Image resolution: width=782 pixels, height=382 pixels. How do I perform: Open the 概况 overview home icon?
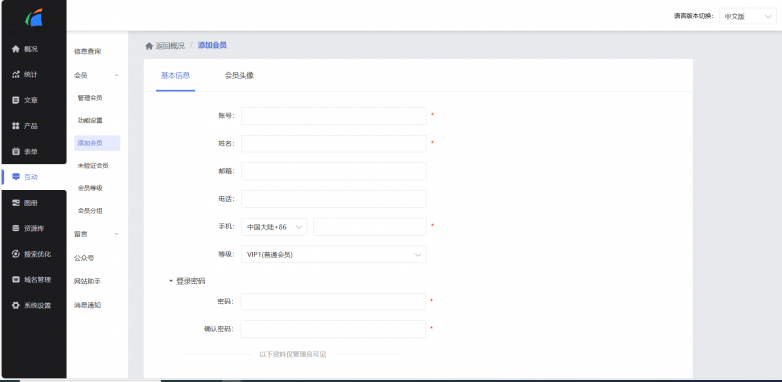point(15,49)
